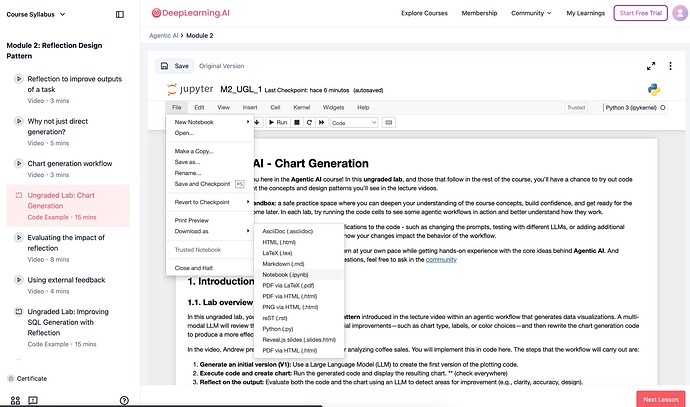Click the Trusted notebook indicator
This screenshot has height=407, width=690.
coord(576,107)
